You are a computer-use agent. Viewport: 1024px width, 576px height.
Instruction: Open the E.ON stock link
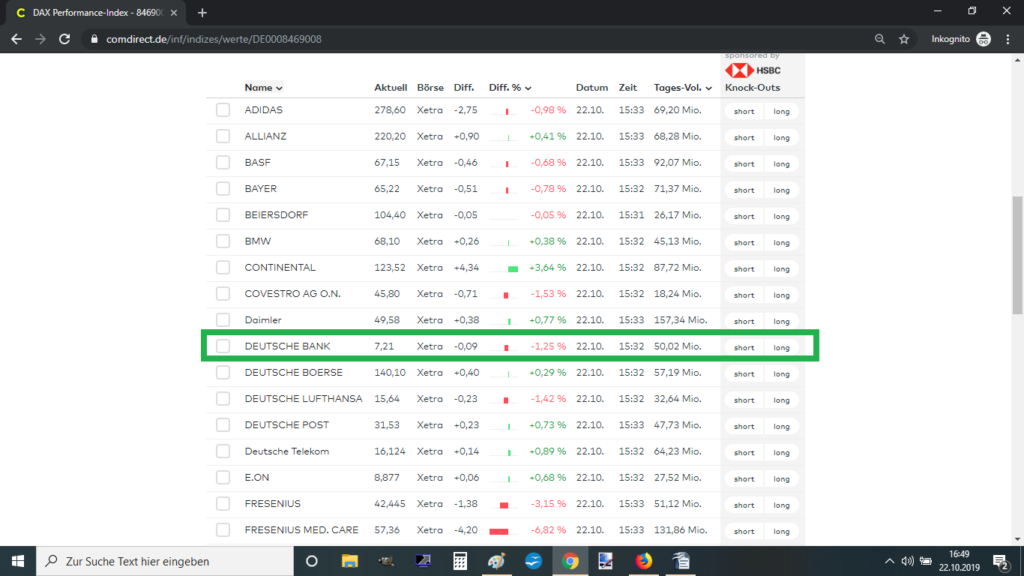[257, 477]
